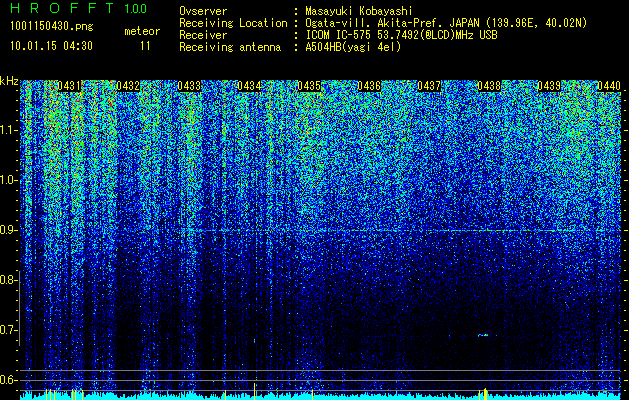
Task: Click the meteor label
Action: tap(142, 31)
